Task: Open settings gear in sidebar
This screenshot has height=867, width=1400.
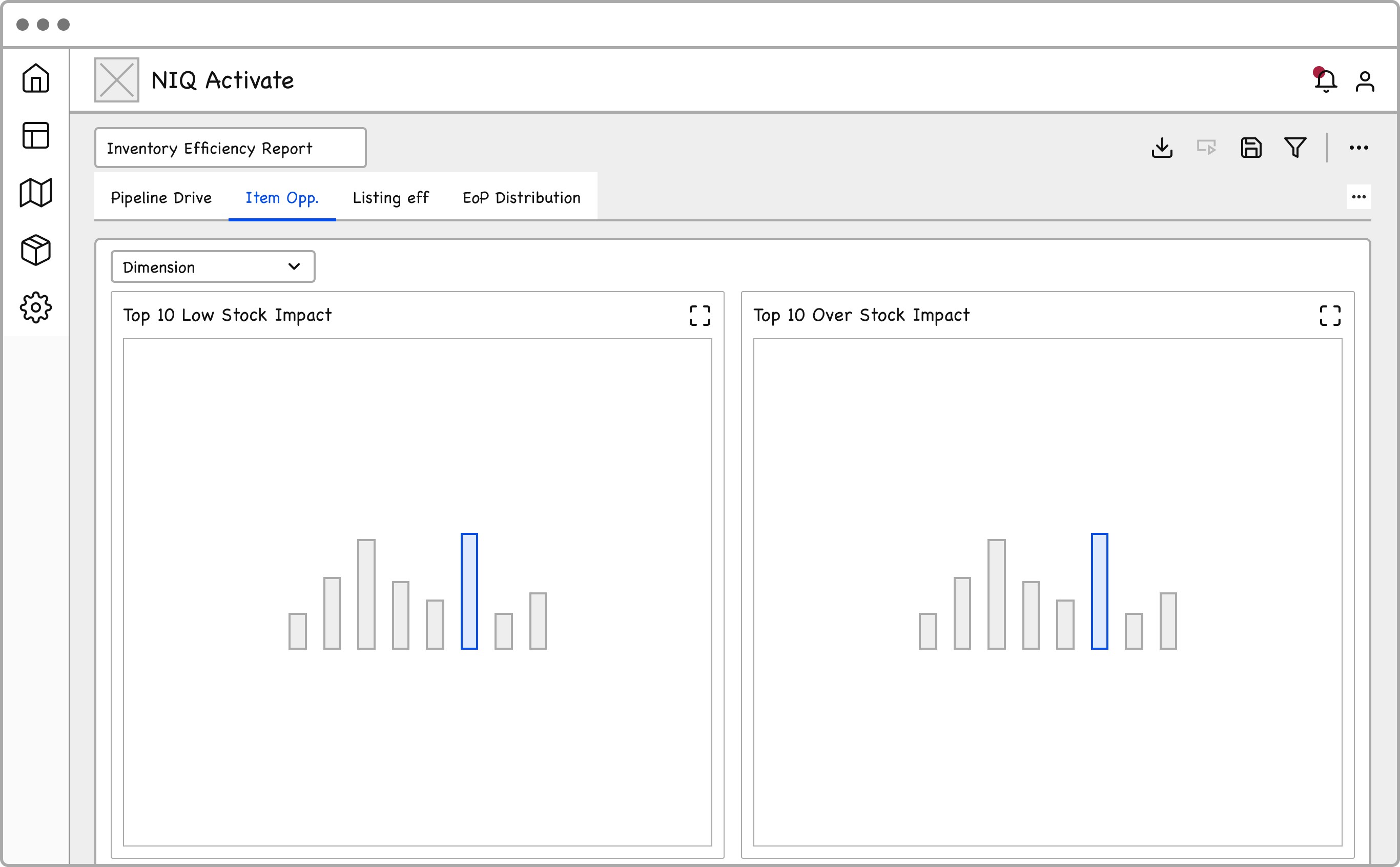Action: (x=35, y=308)
